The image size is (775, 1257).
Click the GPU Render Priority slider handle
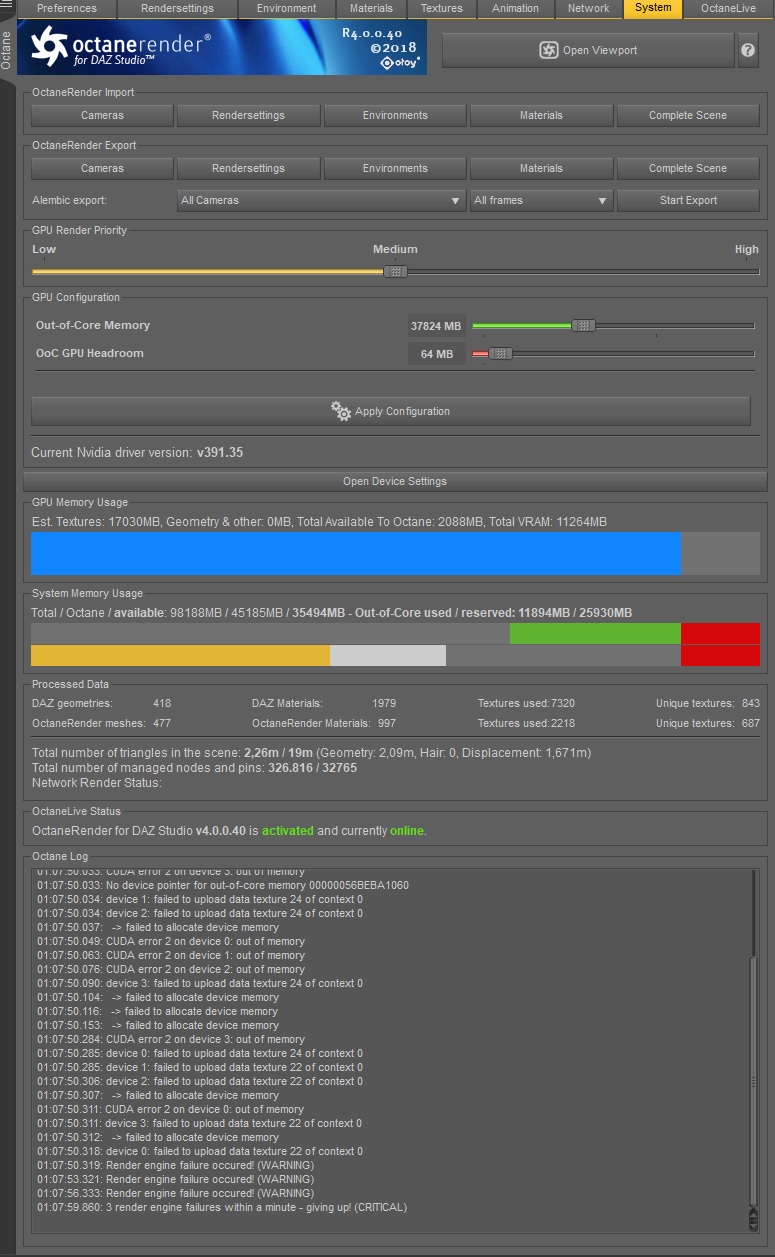click(x=396, y=271)
